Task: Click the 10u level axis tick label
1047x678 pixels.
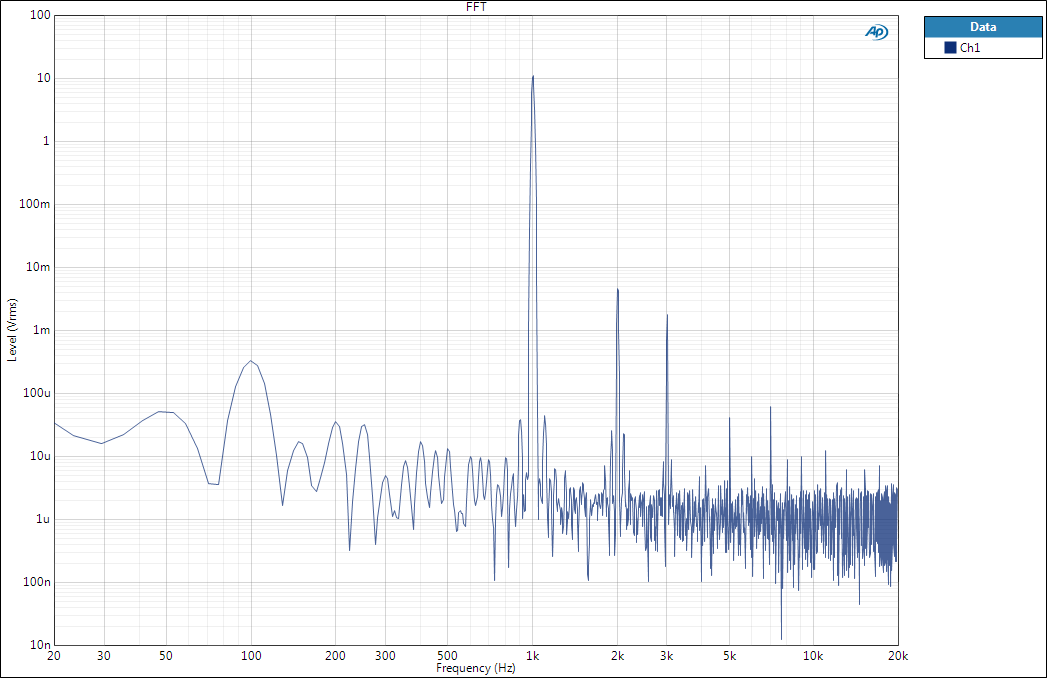Action: [40, 456]
